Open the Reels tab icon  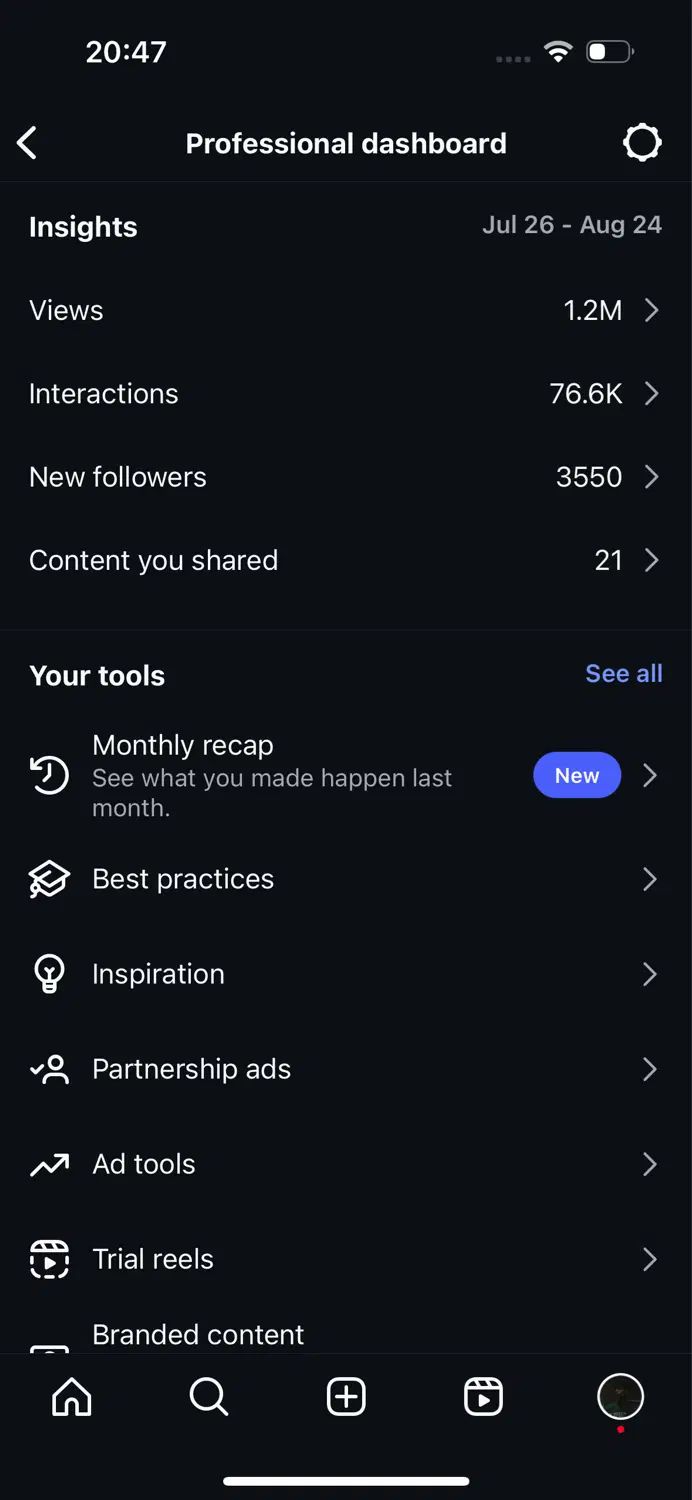coord(483,1397)
